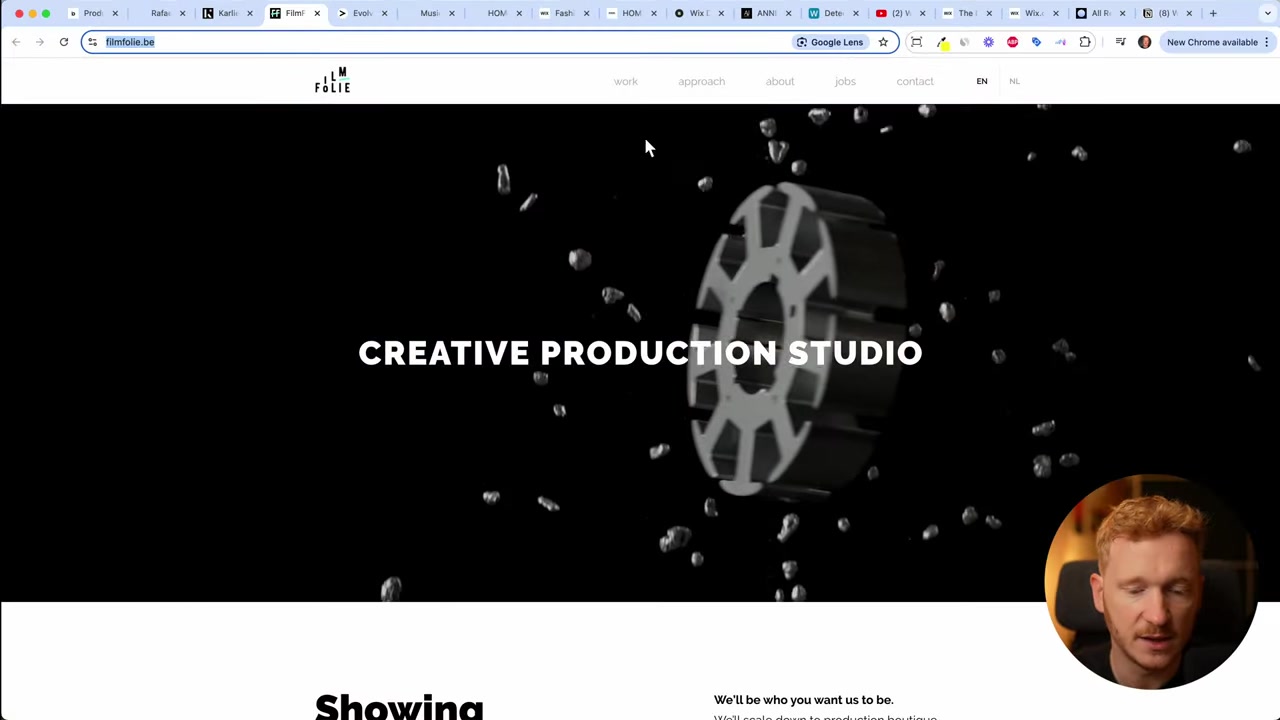Go back in browser history

[x=16, y=42]
